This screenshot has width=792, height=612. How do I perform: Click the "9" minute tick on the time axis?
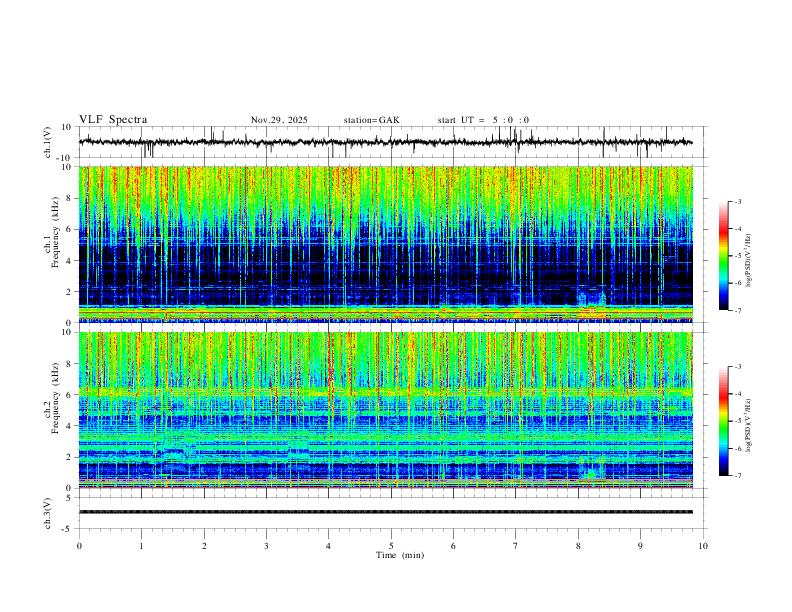(640, 546)
